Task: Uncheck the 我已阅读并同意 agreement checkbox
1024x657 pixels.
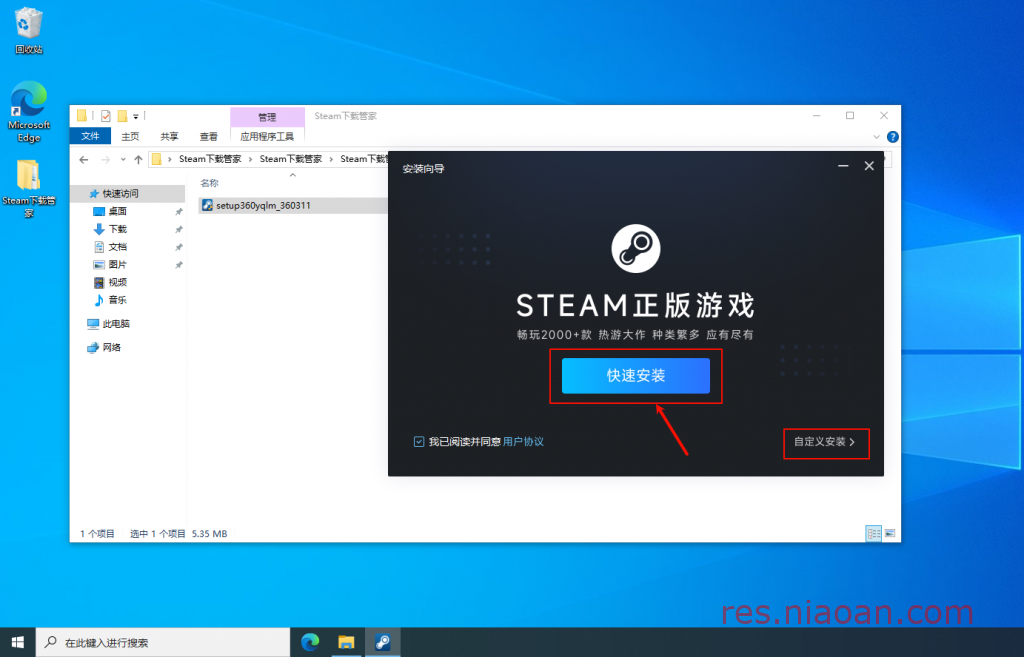Action: click(x=419, y=442)
